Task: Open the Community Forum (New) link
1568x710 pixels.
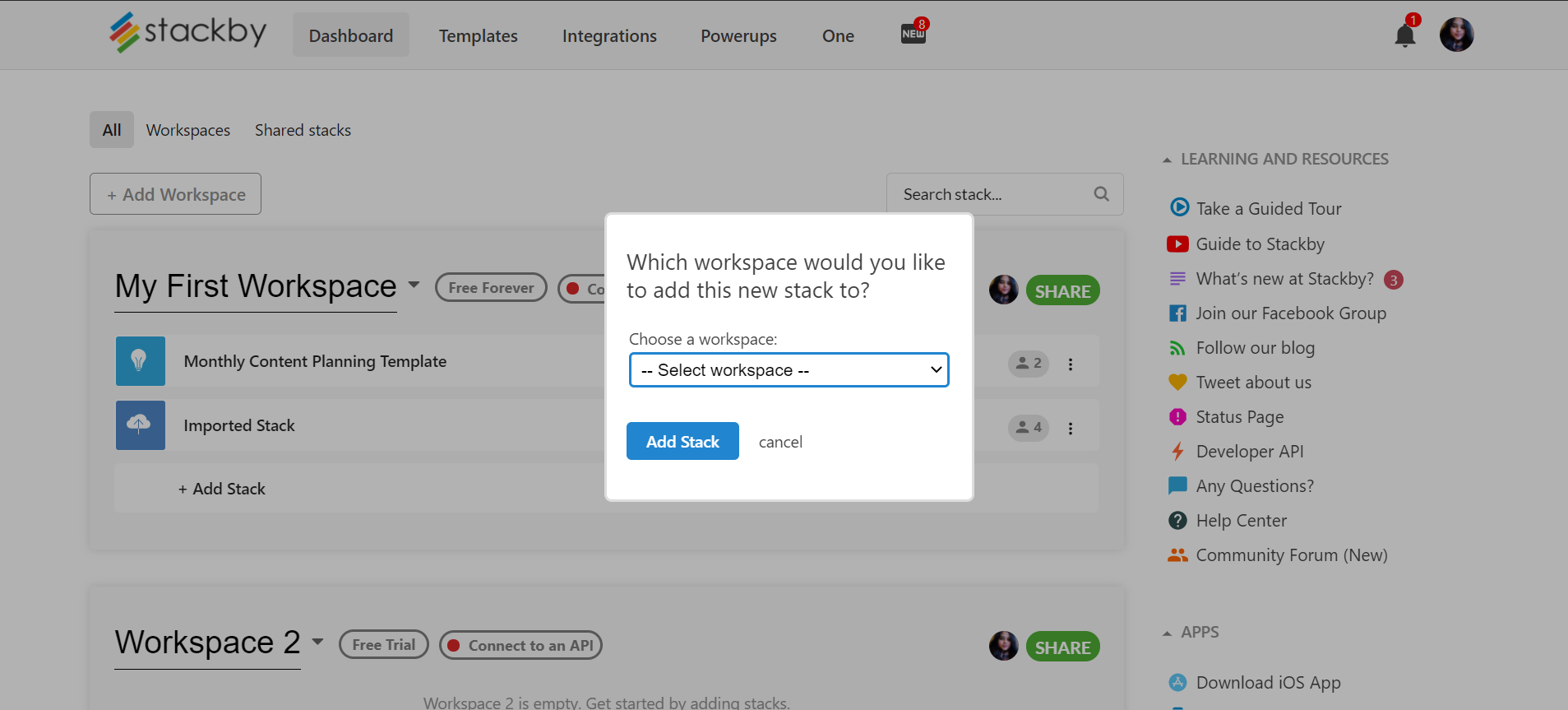Action: coord(1292,555)
